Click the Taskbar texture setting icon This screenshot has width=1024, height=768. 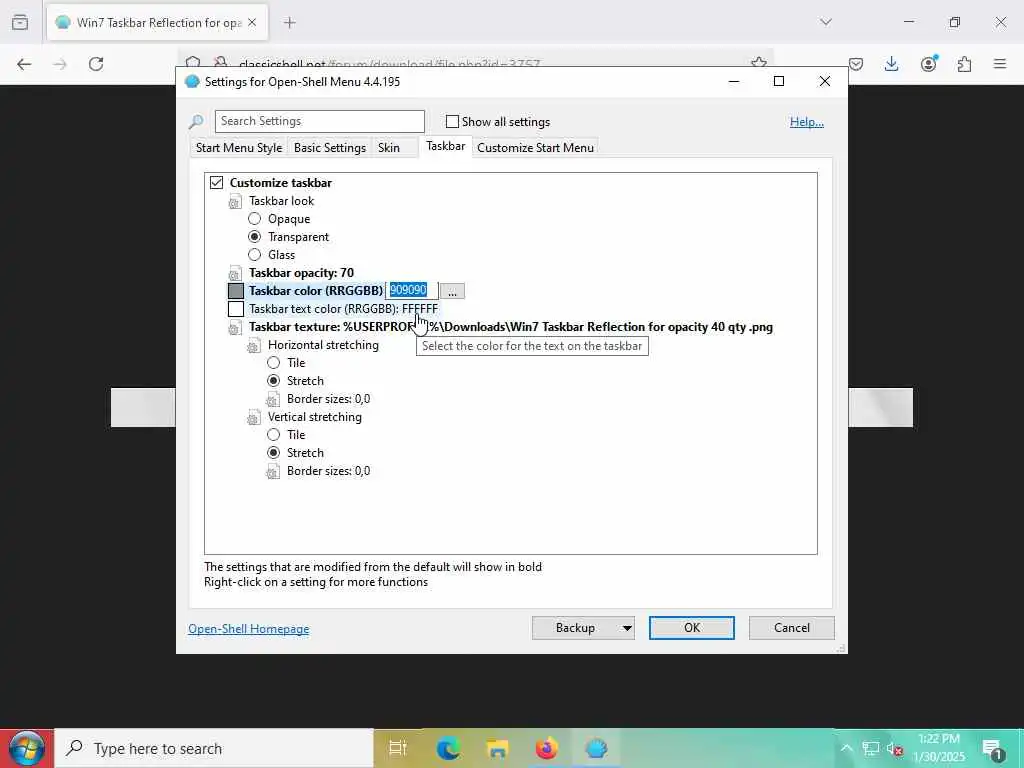[x=235, y=328]
